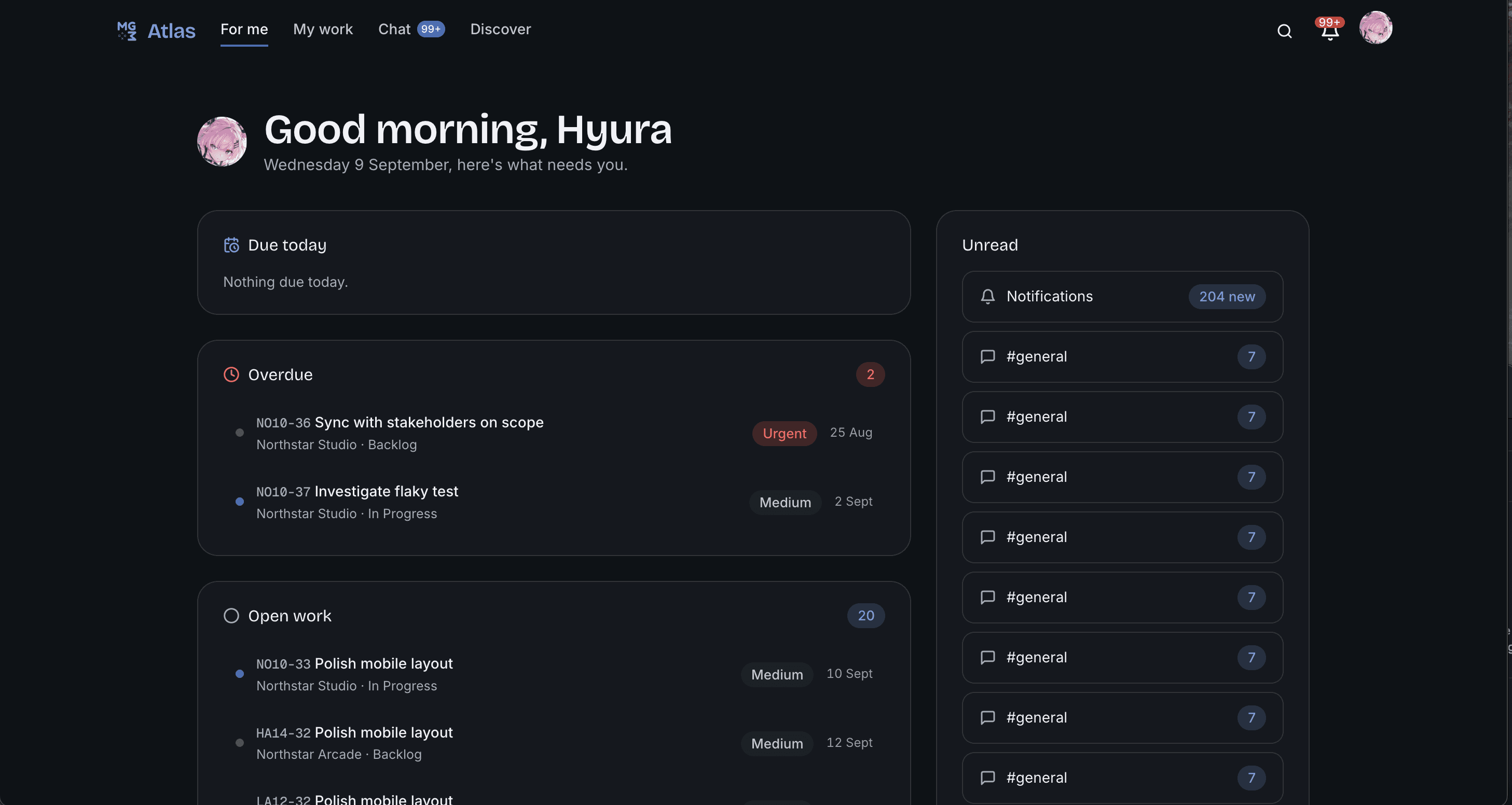The height and width of the screenshot is (805, 1512).
Task: Click the search magnifier icon
Action: pyautogui.click(x=1284, y=31)
